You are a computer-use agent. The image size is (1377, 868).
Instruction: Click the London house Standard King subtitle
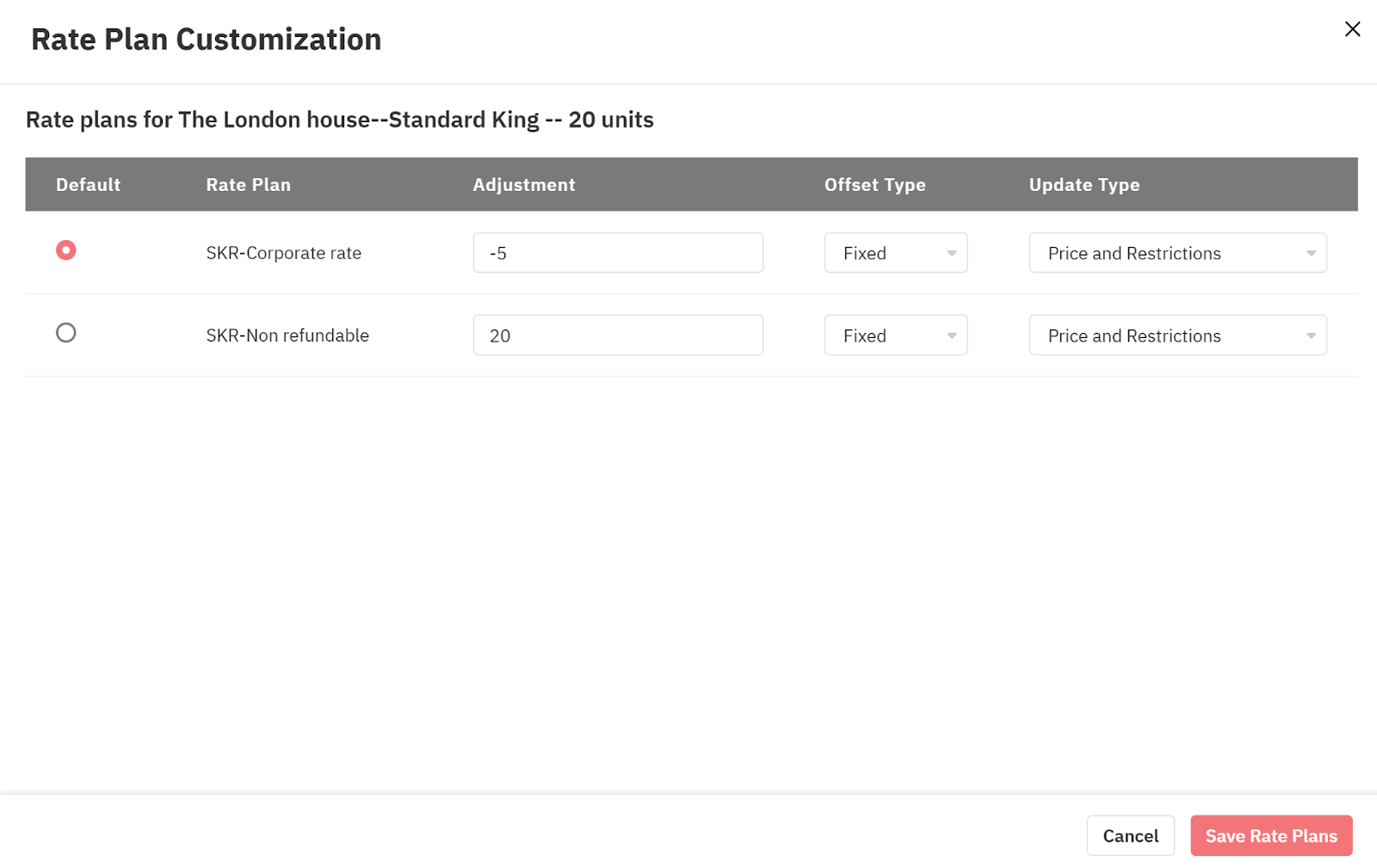(339, 120)
